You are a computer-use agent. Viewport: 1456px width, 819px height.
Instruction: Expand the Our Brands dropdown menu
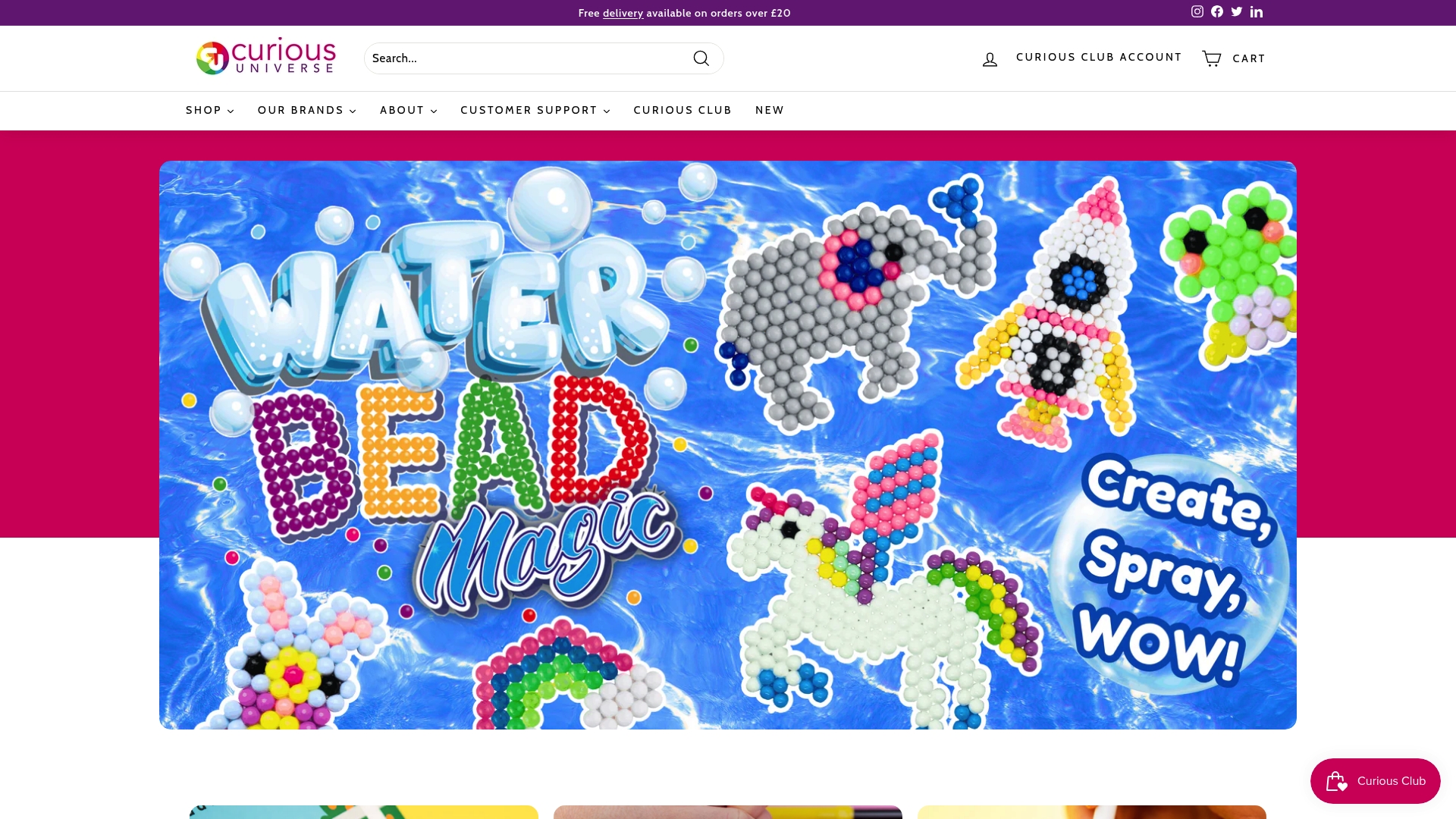pos(307,111)
